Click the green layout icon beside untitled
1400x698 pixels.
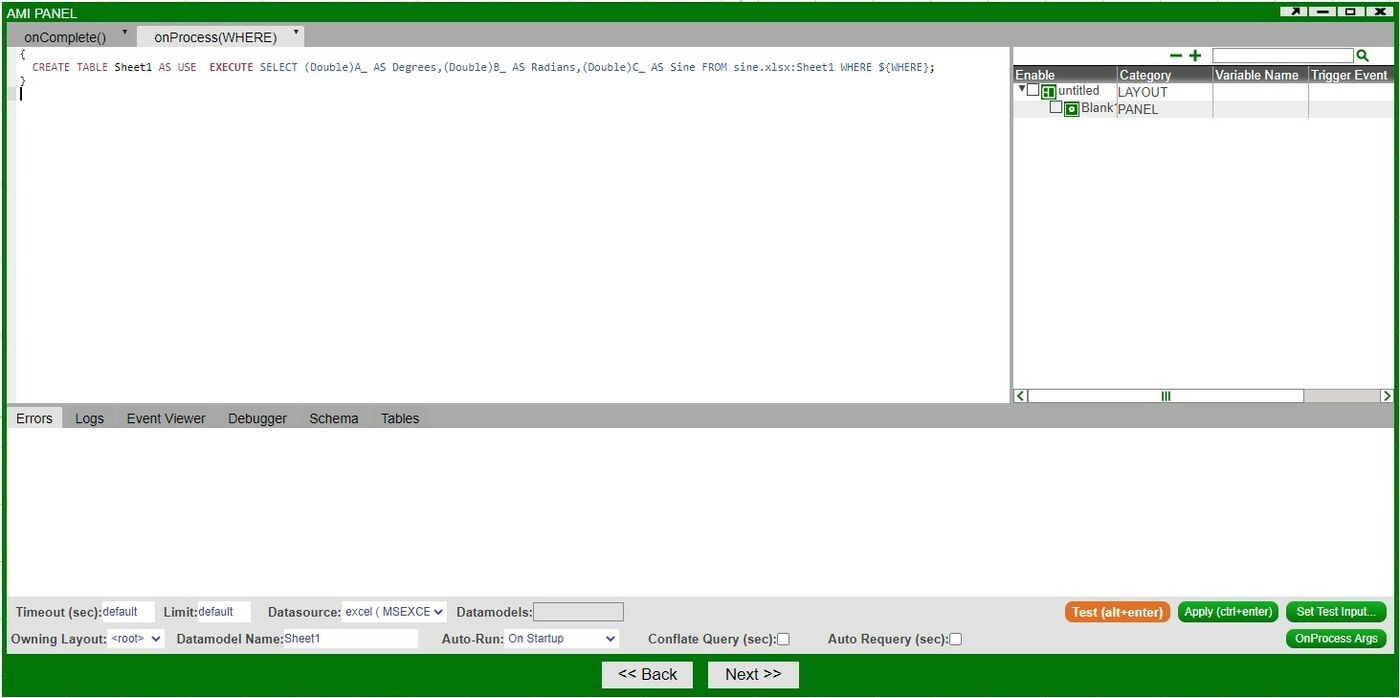1048,90
